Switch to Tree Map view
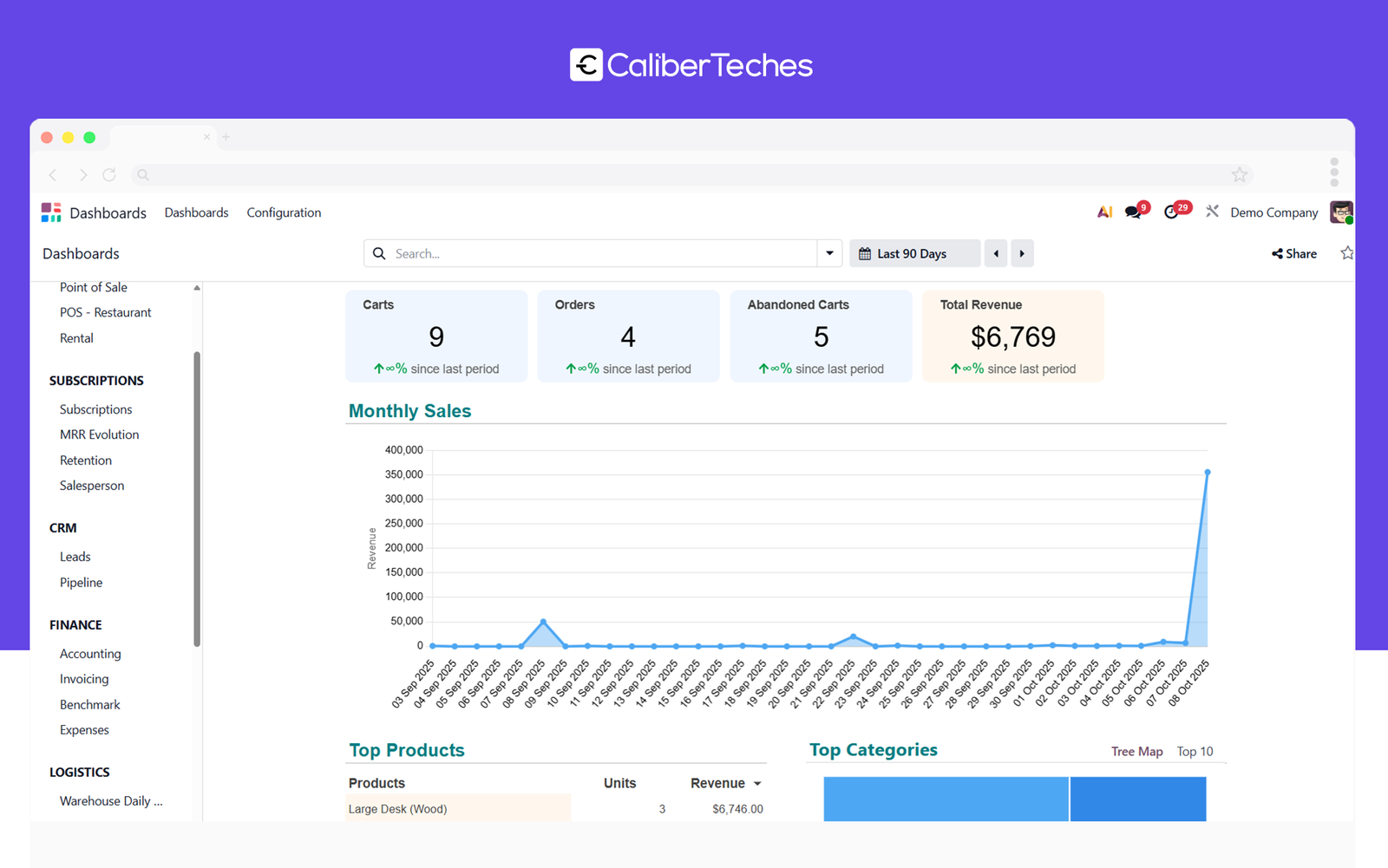The image size is (1388, 868). [x=1136, y=752]
